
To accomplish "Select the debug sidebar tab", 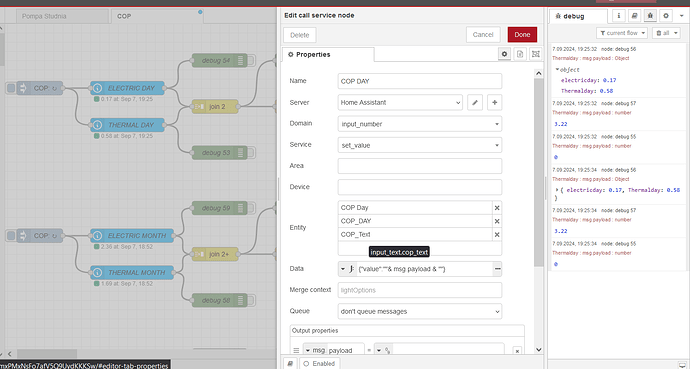I will pos(578,16).
